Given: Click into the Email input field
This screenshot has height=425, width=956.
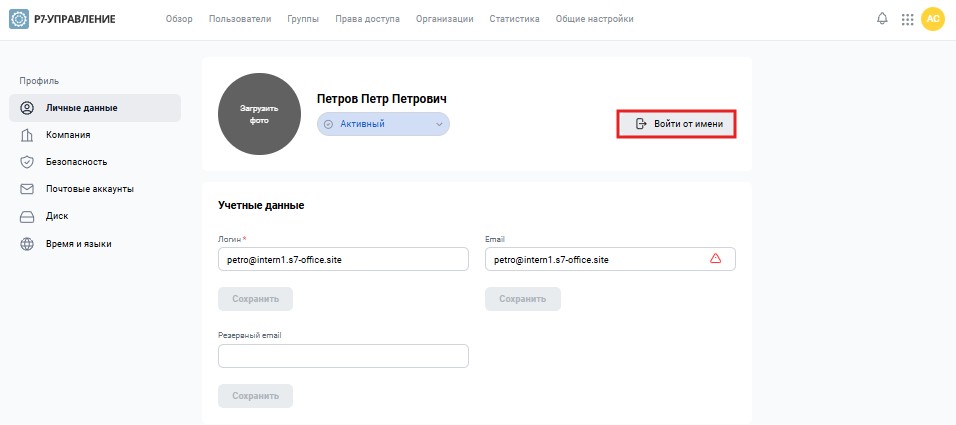Looking at the screenshot, I should pyautogui.click(x=610, y=259).
